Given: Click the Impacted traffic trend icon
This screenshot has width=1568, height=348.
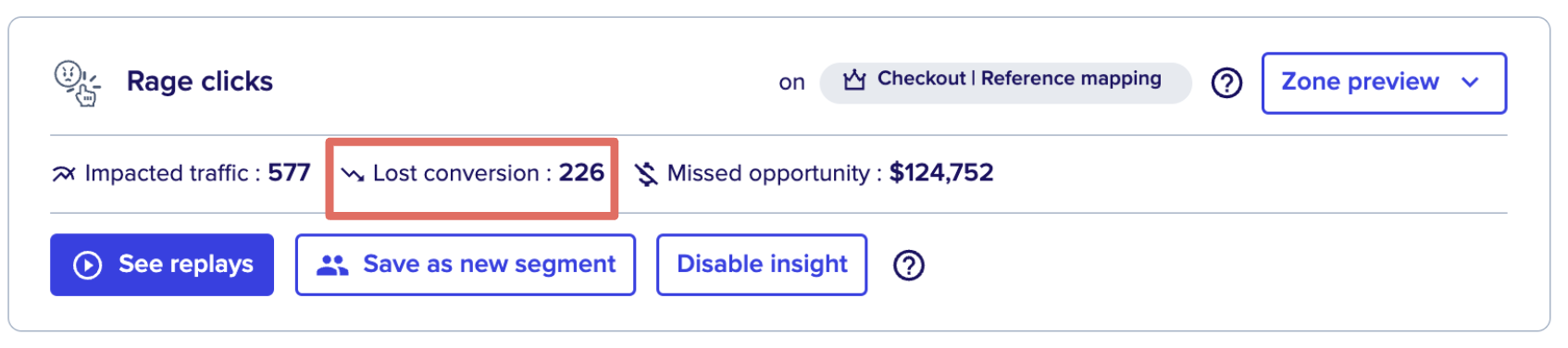Looking at the screenshot, I should click(64, 174).
